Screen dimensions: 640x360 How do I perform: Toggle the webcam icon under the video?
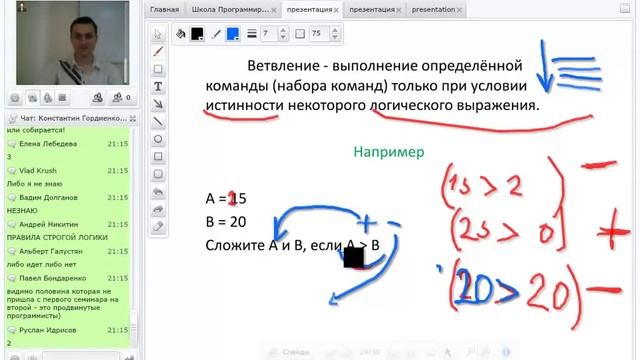32,98
